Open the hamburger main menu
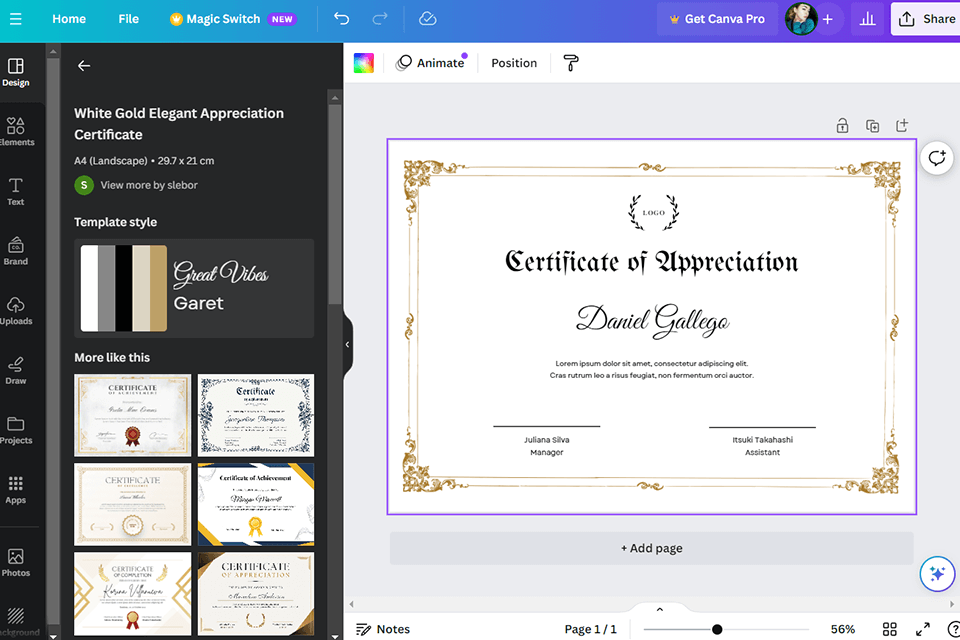The image size is (960, 640). pyautogui.click(x=15, y=19)
